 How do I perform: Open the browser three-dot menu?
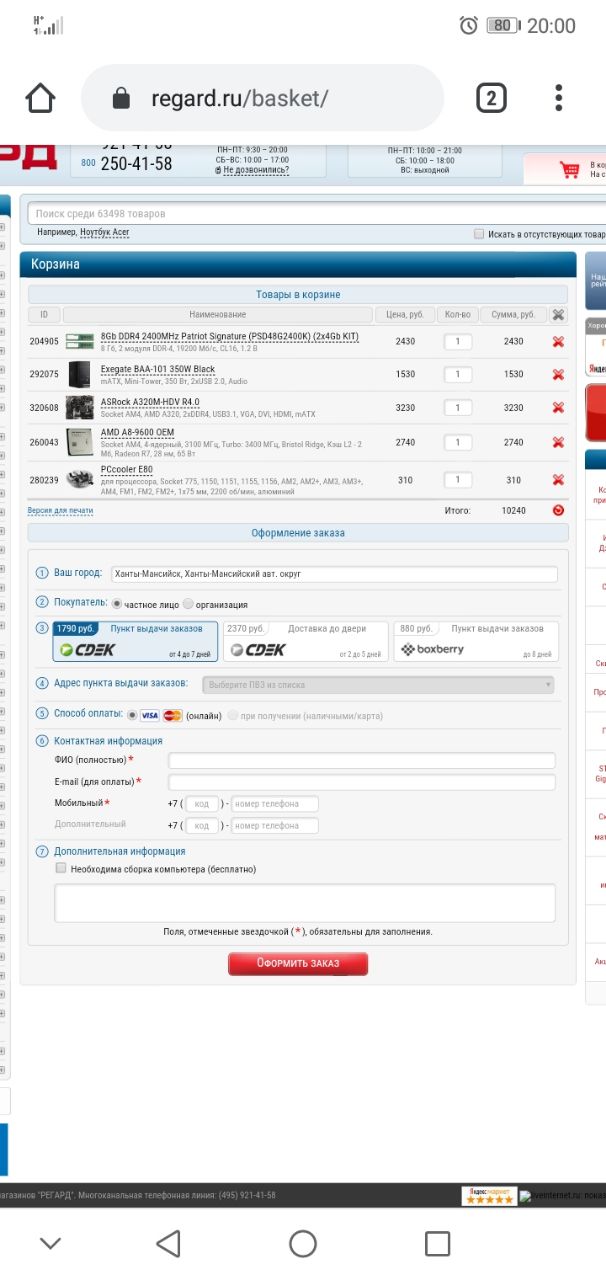pos(559,98)
